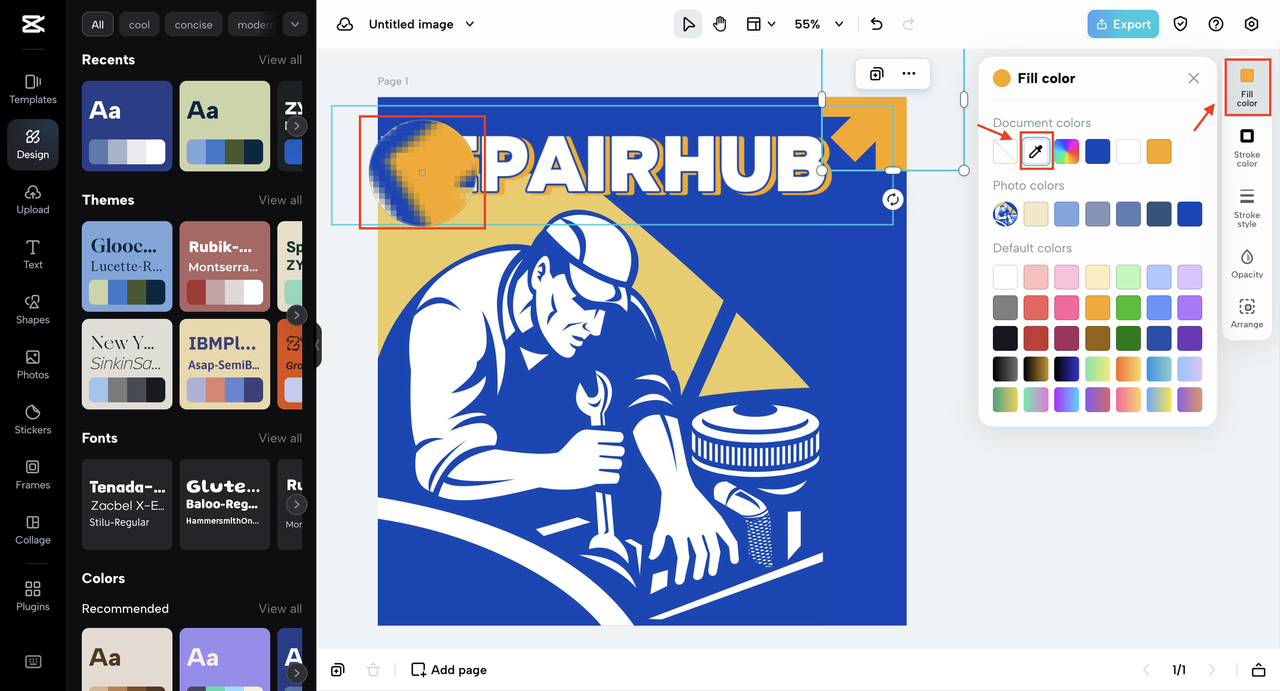Open the rainbow custom color picker swatch

(x=1067, y=152)
